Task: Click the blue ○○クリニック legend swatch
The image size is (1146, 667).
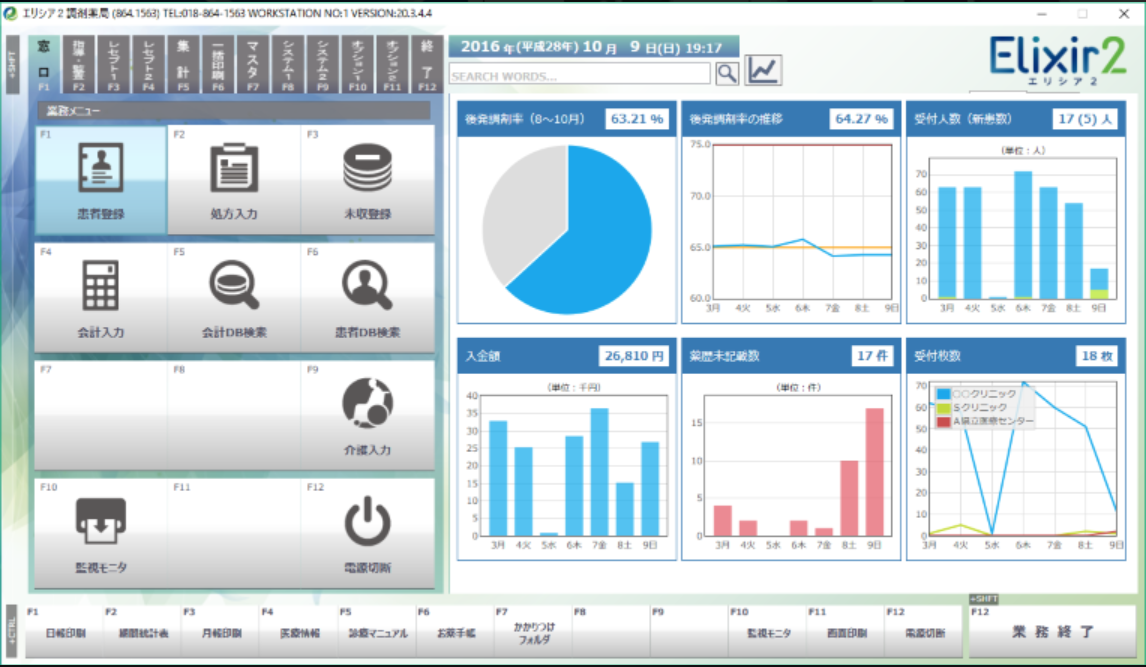Action: [944, 394]
